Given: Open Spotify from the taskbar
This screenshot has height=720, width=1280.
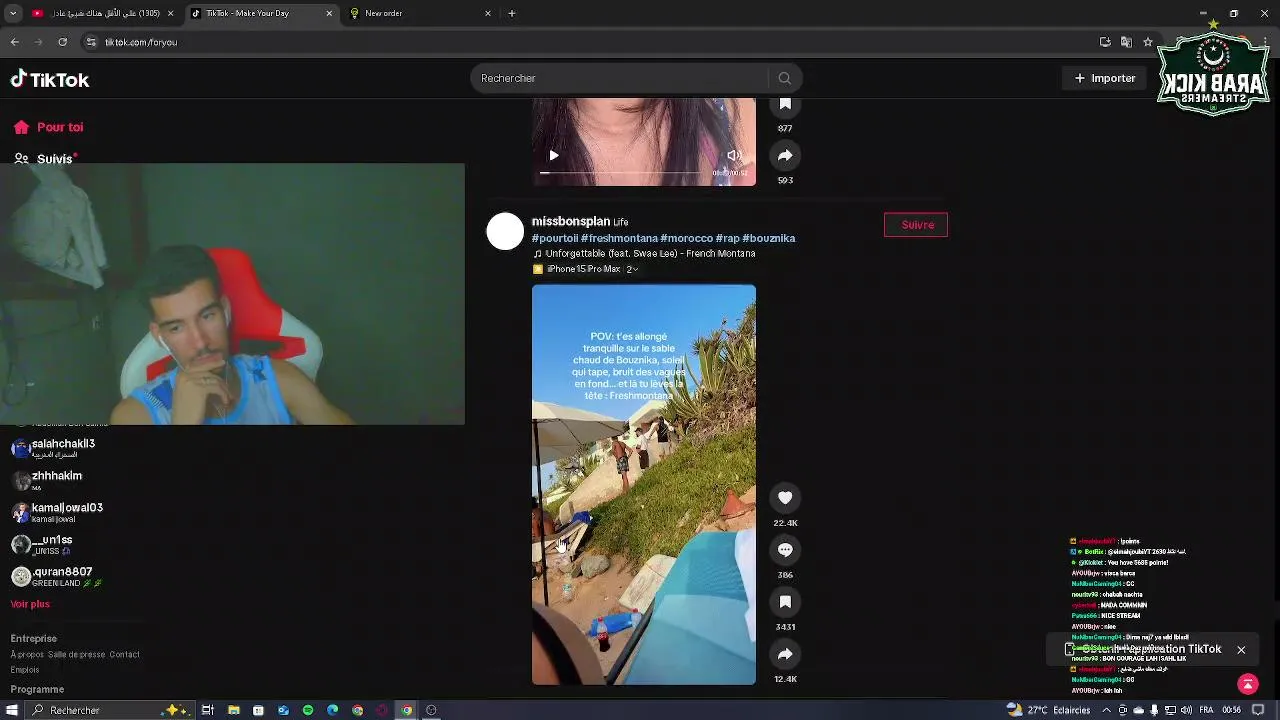Looking at the screenshot, I should [307, 710].
